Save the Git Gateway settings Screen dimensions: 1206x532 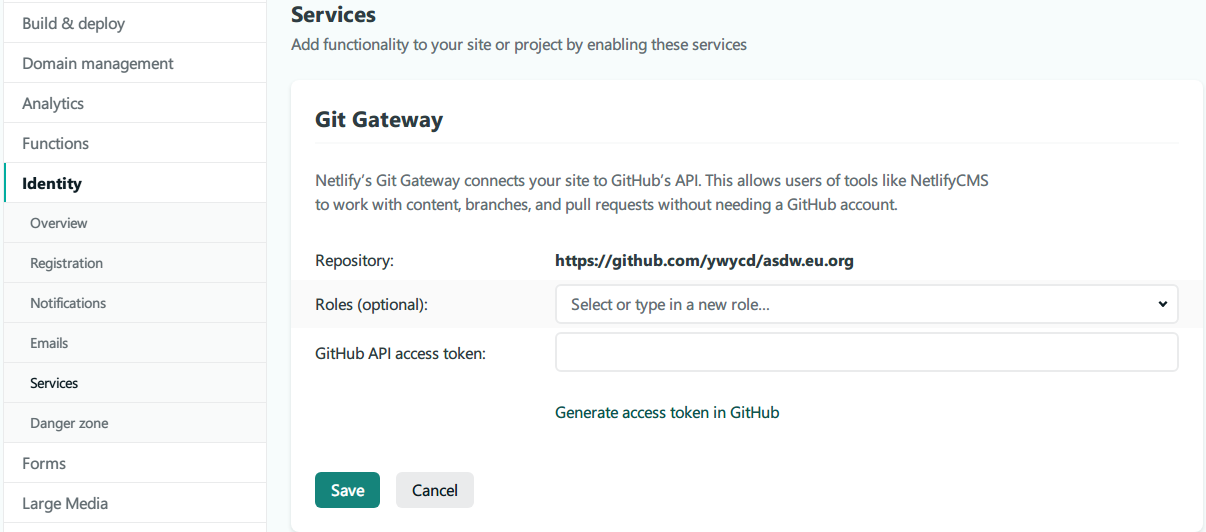coord(347,490)
